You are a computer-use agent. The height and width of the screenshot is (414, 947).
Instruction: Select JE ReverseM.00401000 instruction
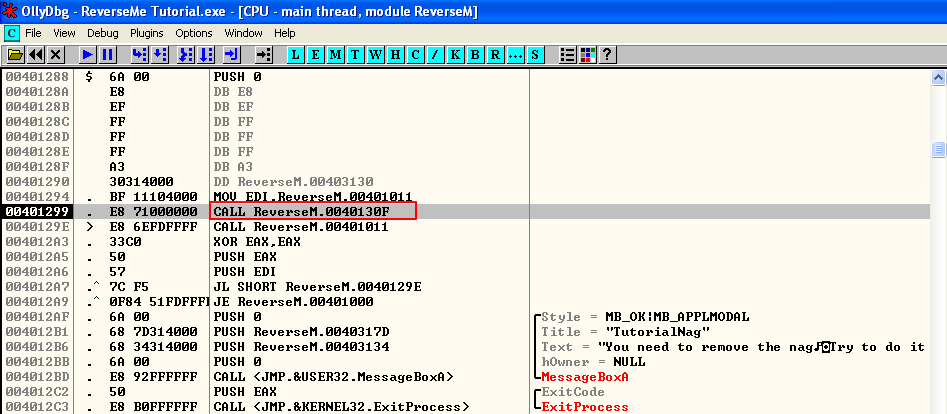click(293, 302)
